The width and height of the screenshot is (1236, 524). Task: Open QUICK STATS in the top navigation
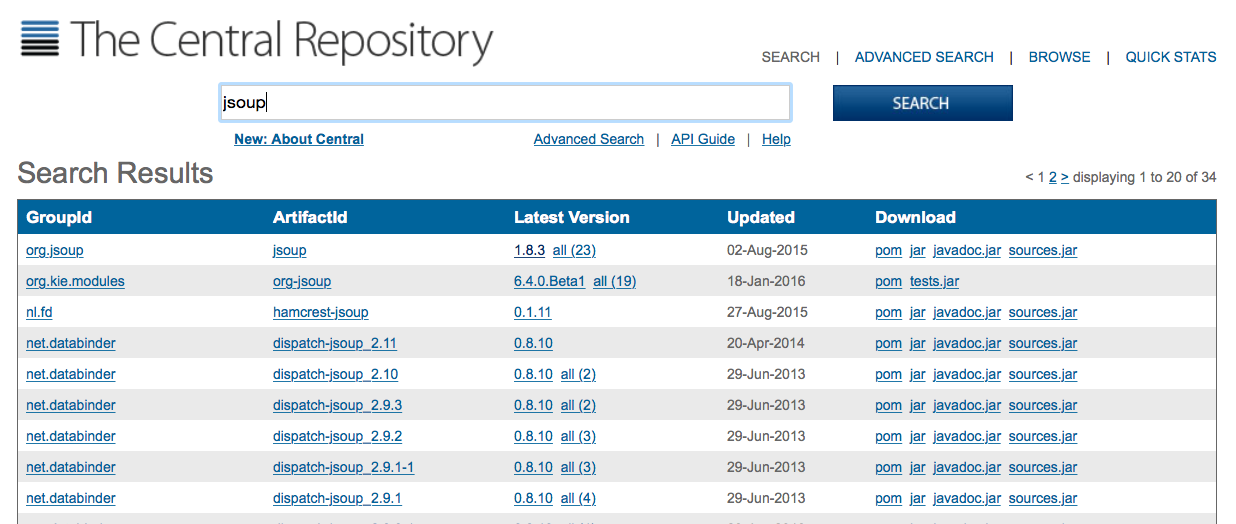pos(1171,57)
